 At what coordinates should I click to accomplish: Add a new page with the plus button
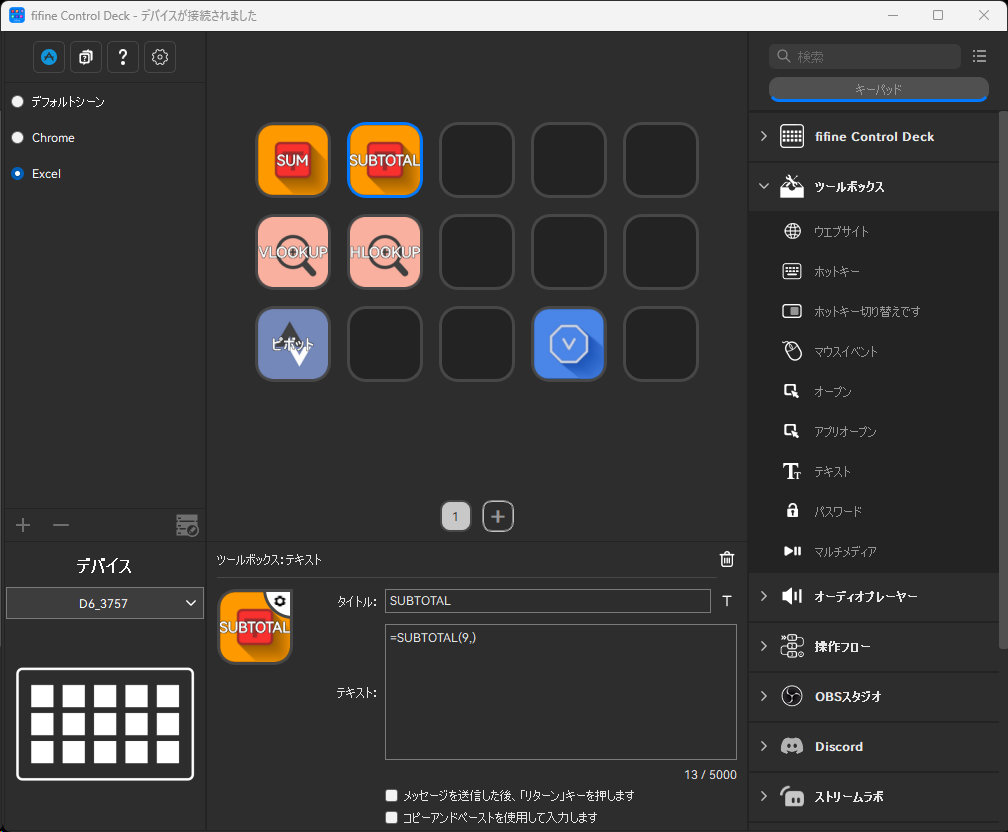pos(497,515)
